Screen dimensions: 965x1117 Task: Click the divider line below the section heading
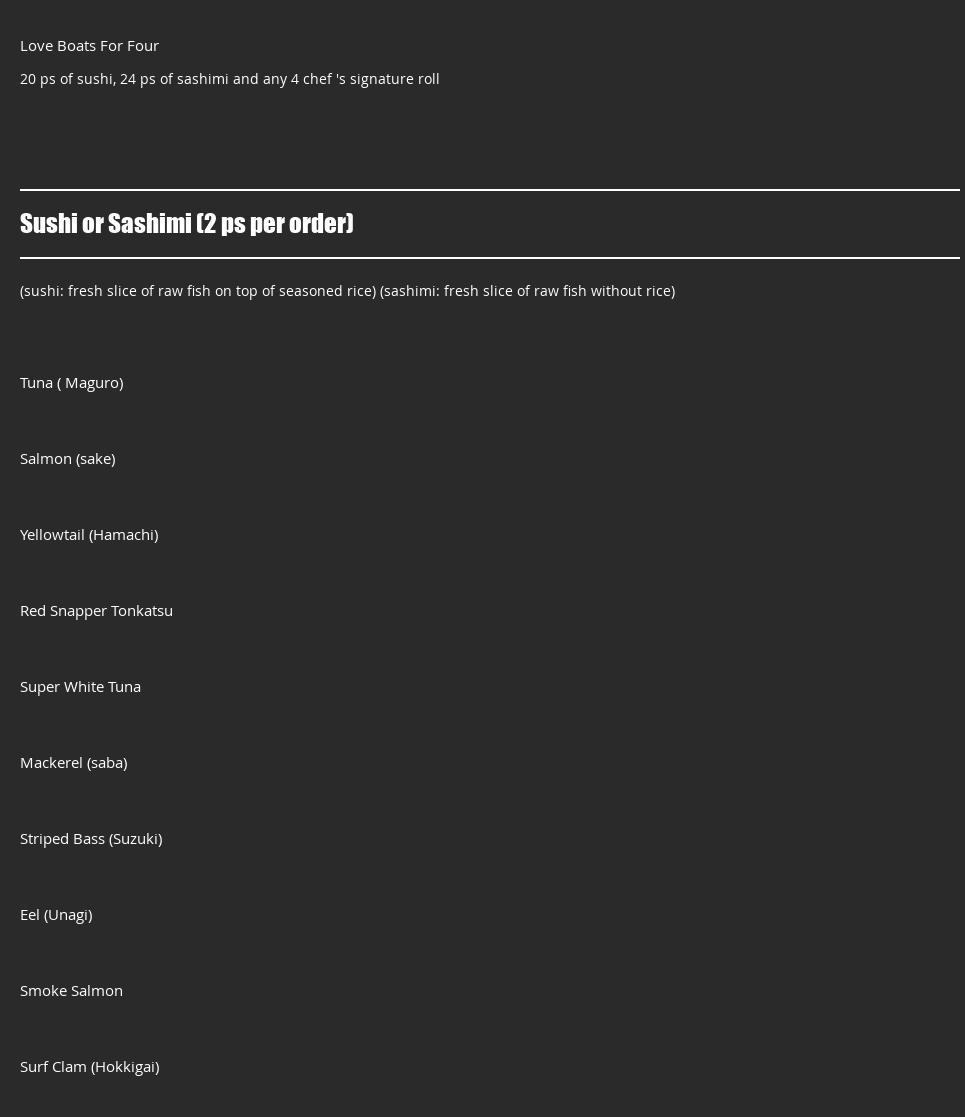pos(490,258)
